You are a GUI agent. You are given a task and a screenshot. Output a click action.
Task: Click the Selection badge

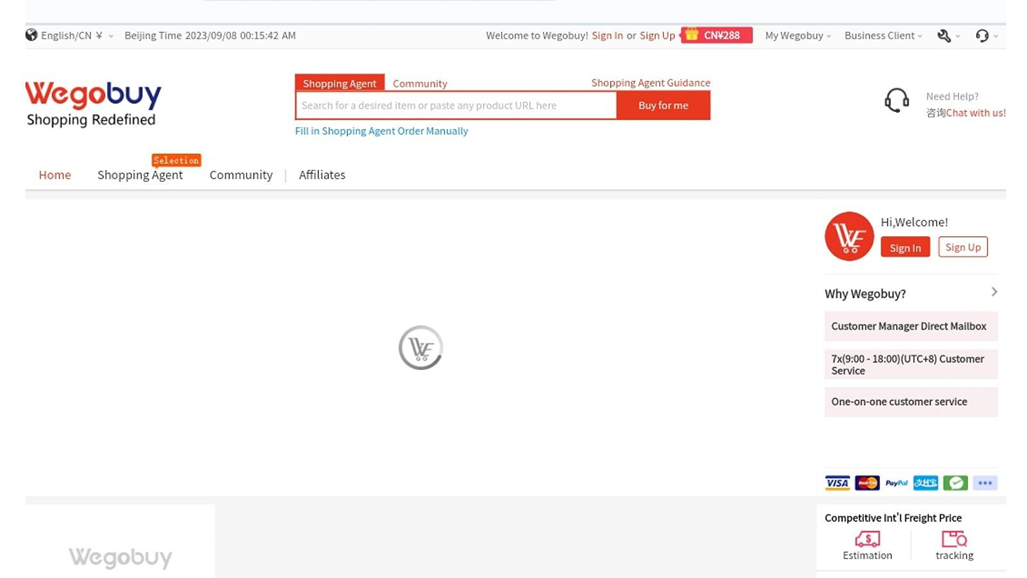click(x=176, y=160)
